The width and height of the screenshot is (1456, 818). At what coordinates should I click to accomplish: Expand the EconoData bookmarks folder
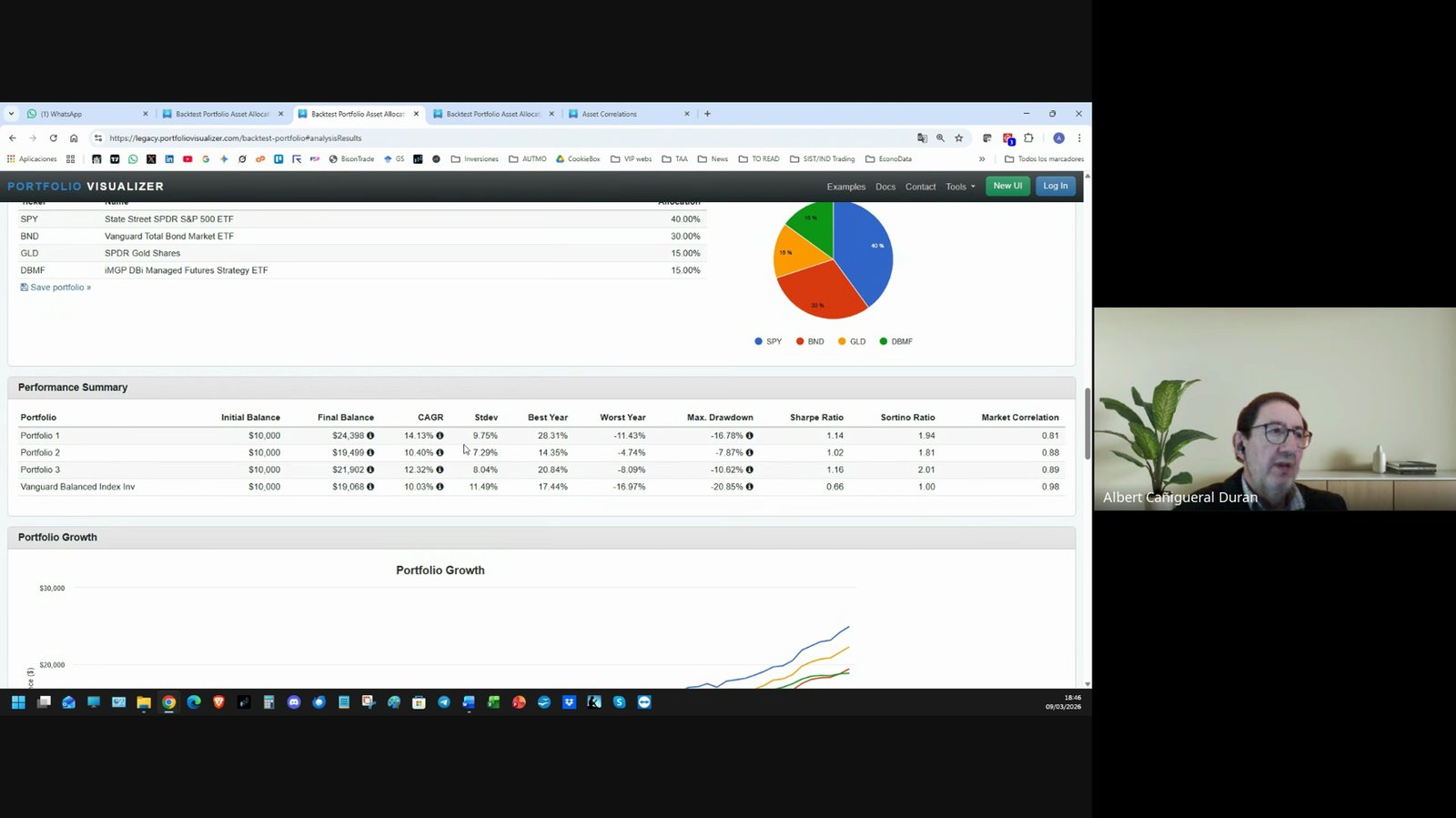click(x=888, y=159)
